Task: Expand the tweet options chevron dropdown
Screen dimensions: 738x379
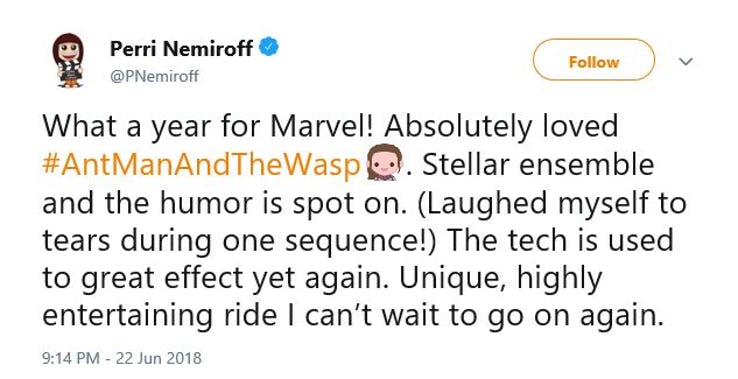Action: [686, 62]
